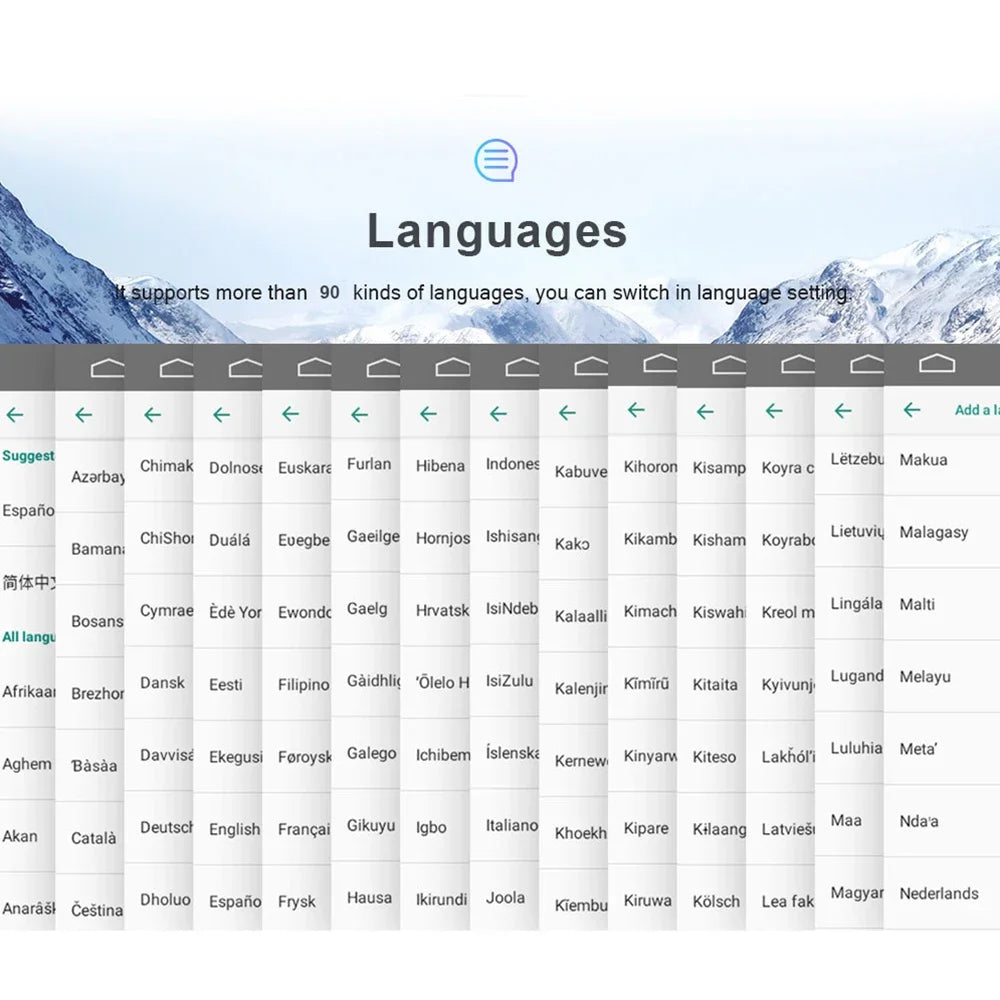Tap the 'Add a language' header link
The height and width of the screenshot is (1000, 1000).
(976, 410)
